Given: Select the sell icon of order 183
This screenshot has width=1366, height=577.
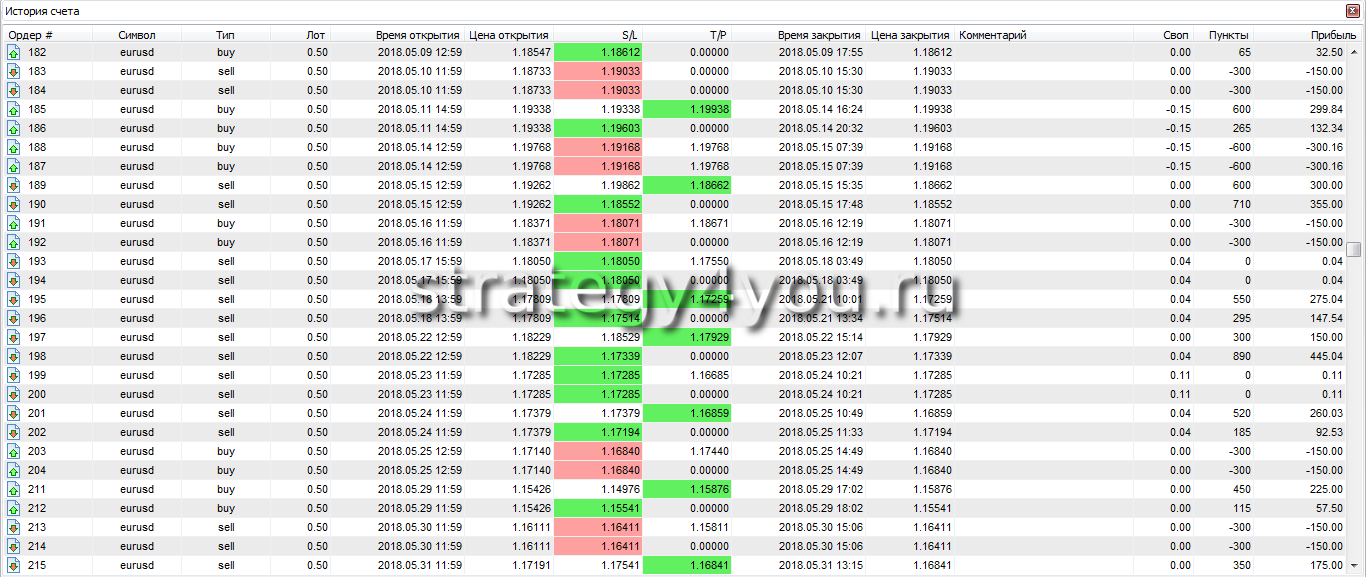Looking at the screenshot, I should [14, 71].
